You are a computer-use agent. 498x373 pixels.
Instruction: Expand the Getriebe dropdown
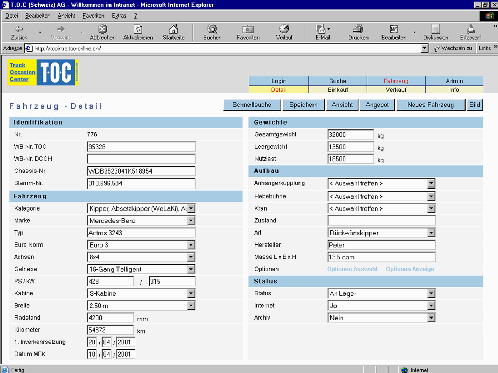coord(191,269)
